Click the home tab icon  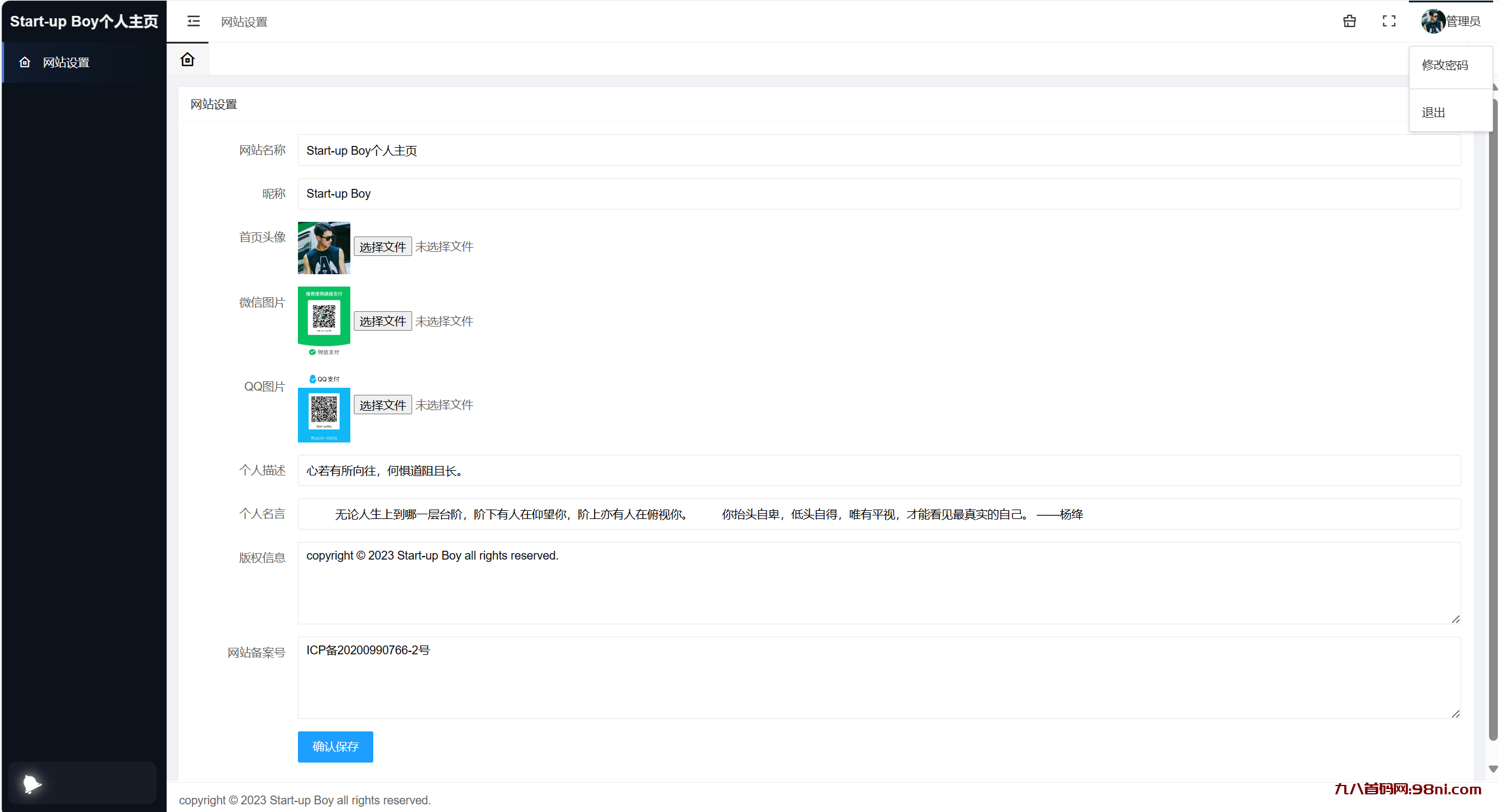pos(187,59)
